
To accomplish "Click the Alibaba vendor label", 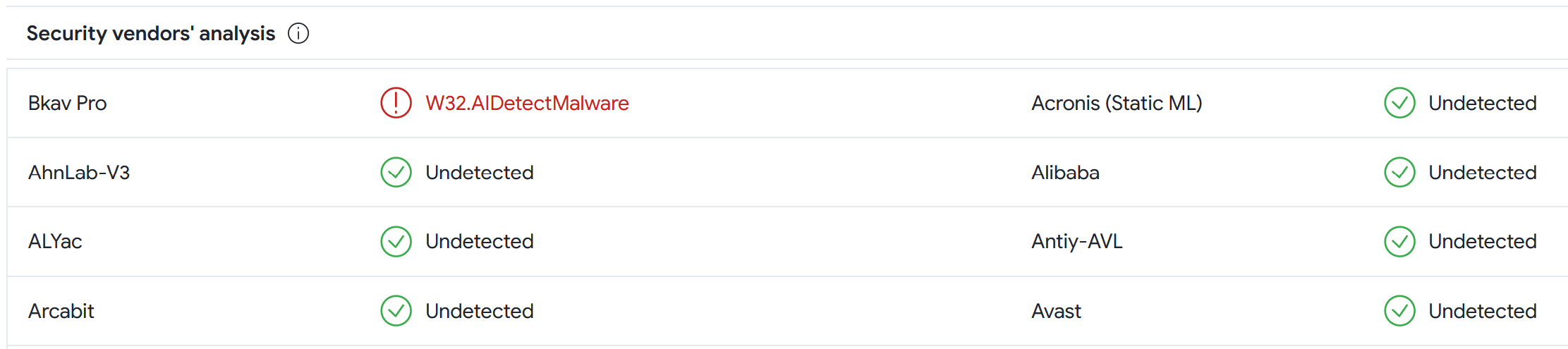I will point(1065,172).
